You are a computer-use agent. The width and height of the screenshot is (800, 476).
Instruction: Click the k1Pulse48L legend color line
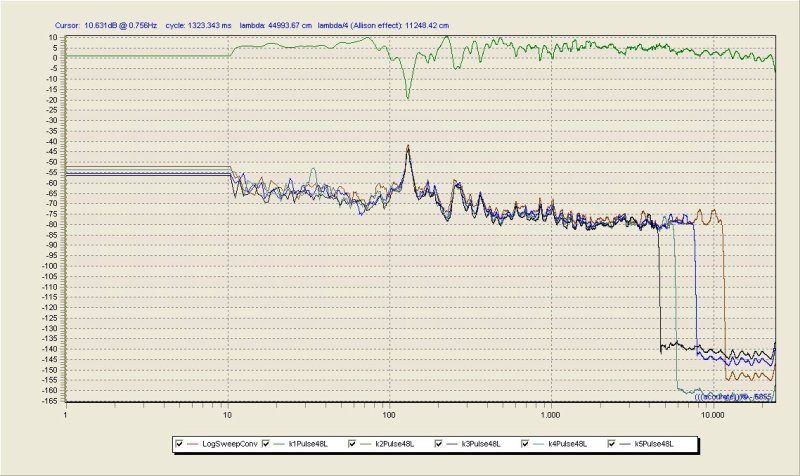coord(279,444)
